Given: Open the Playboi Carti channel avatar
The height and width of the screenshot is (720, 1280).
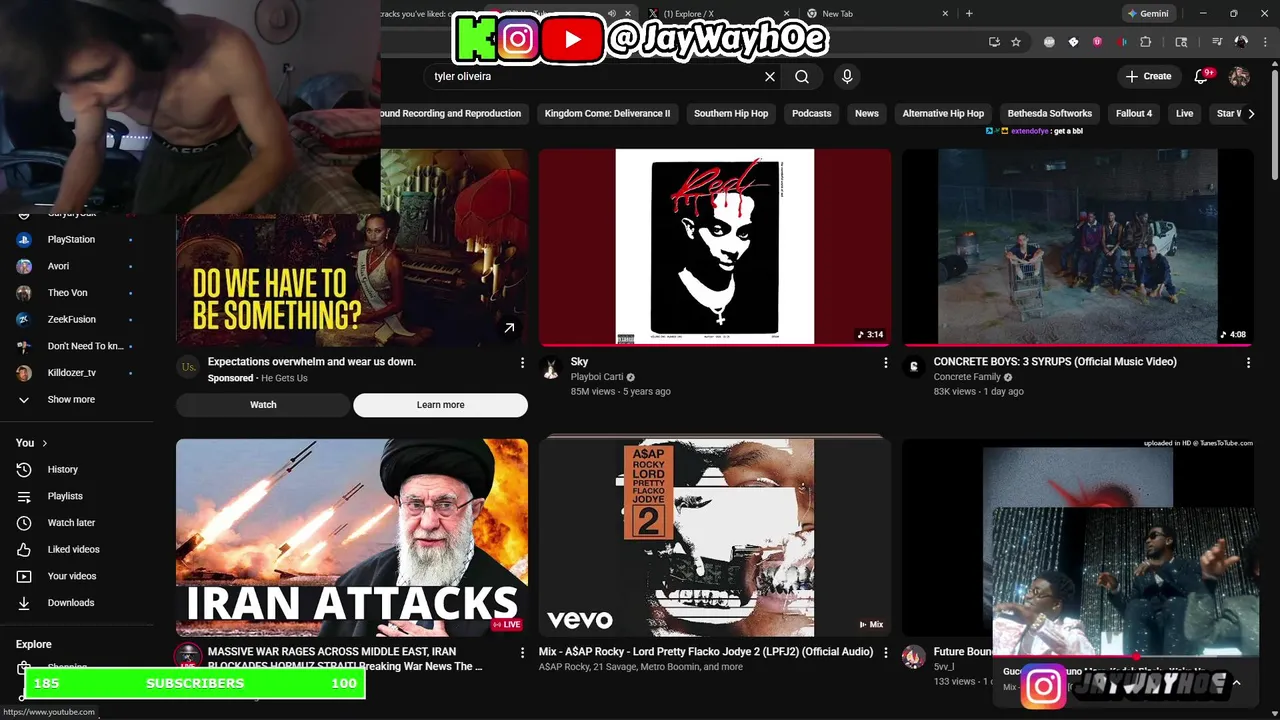Looking at the screenshot, I should tap(550, 368).
